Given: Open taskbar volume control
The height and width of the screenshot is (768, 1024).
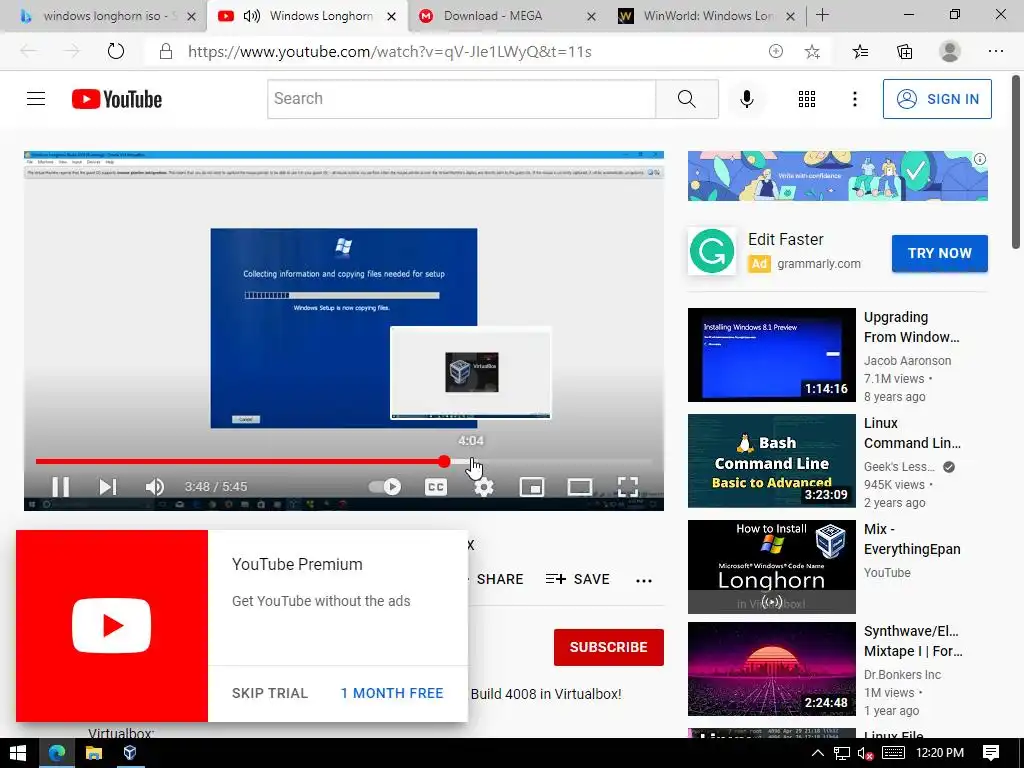Looking at the screenshot, I should 865,753.
